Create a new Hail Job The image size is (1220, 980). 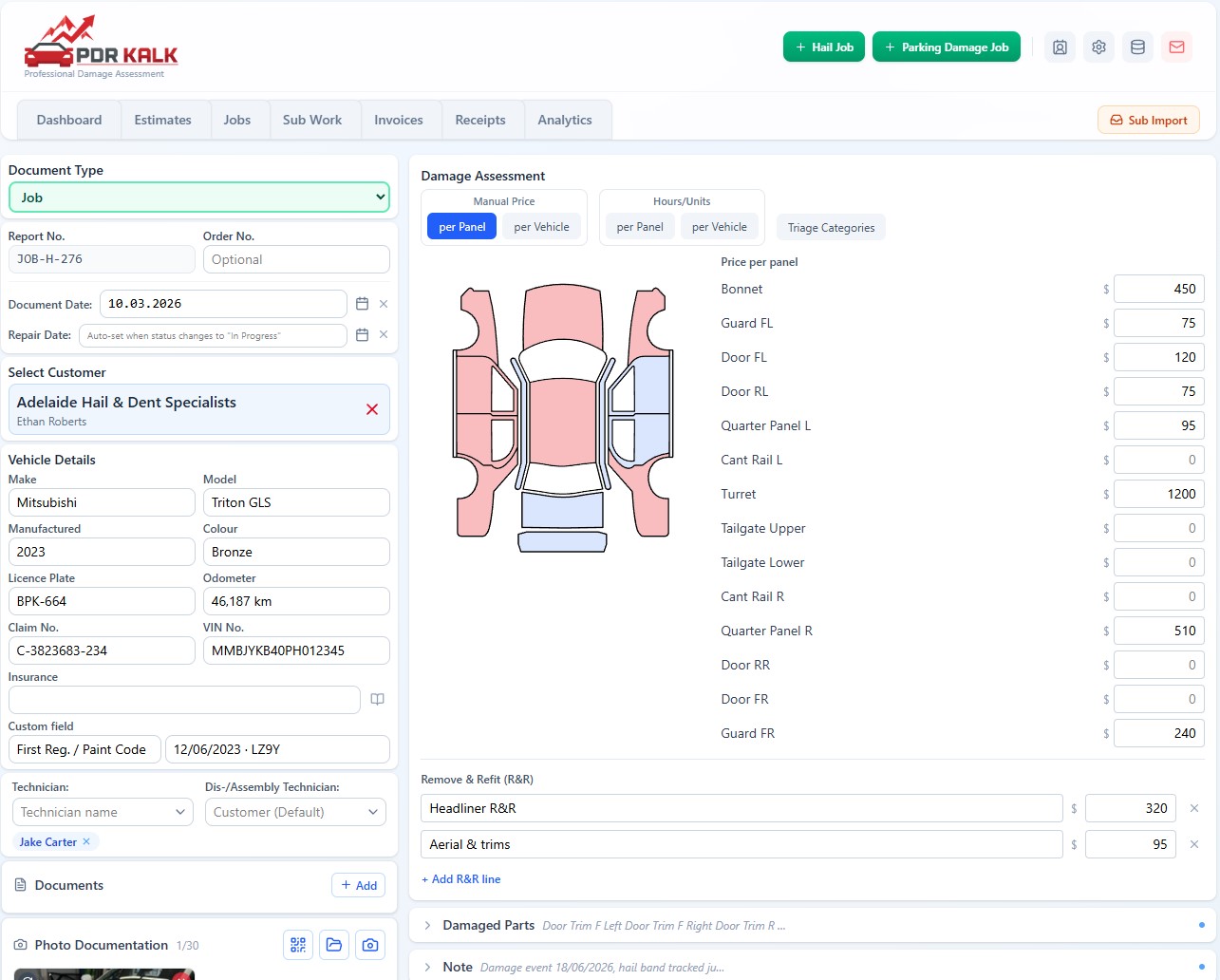point(824,47)
